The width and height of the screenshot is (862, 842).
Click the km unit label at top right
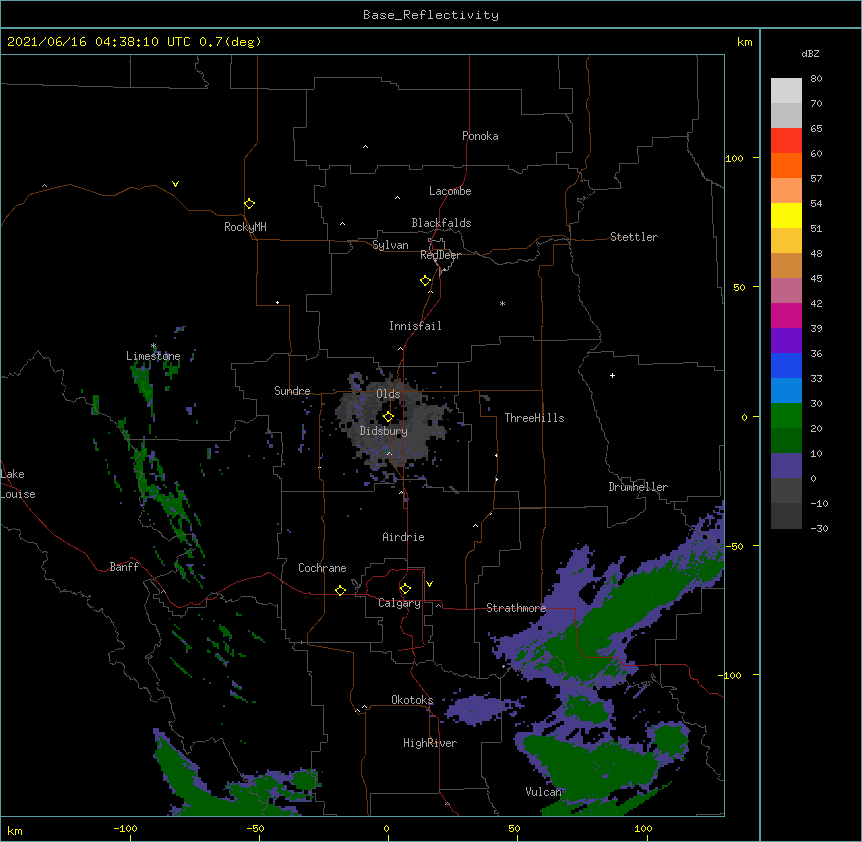coord(744,42)
